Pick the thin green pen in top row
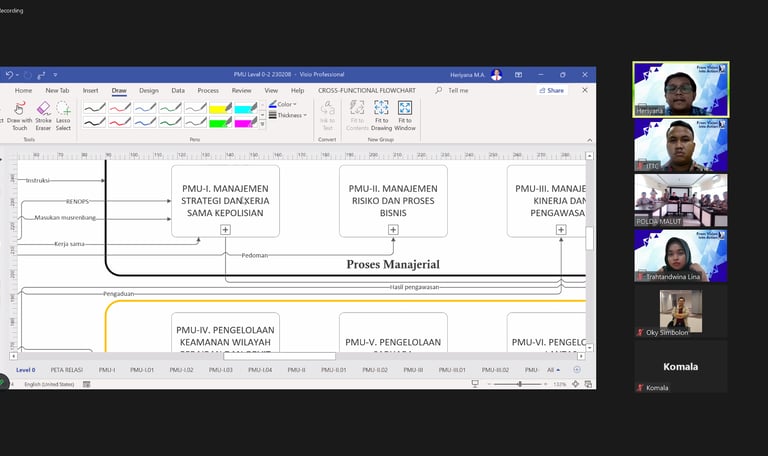The width and height of the screenshot is (768, 456). click(170, 108)
